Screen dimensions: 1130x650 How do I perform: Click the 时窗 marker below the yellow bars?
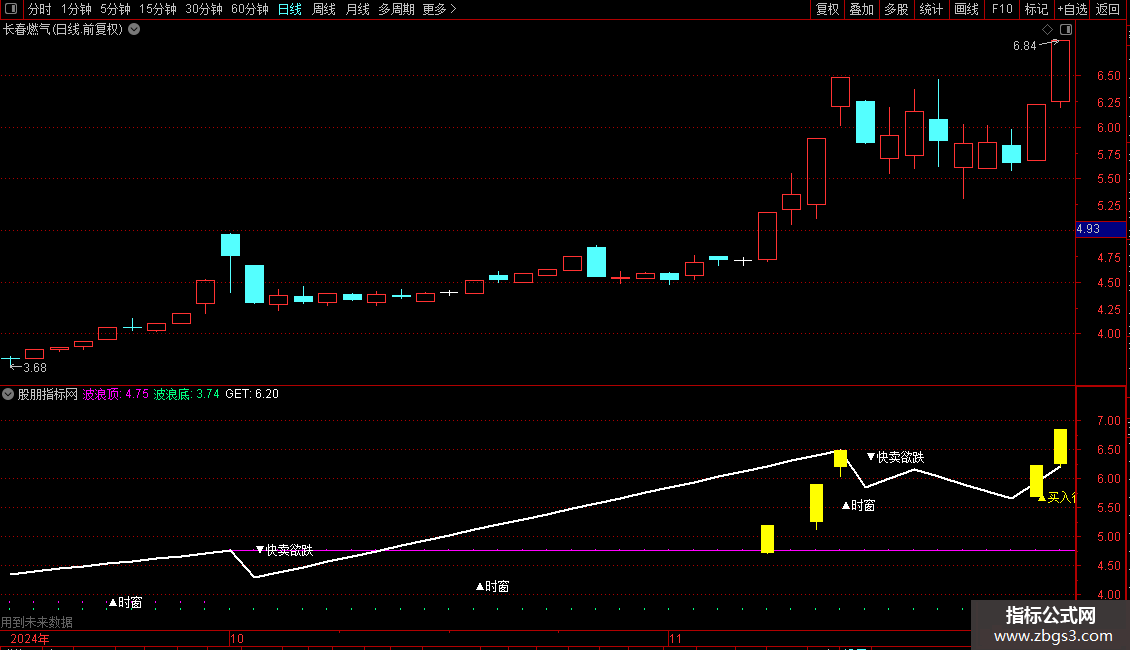click(858, 506)
